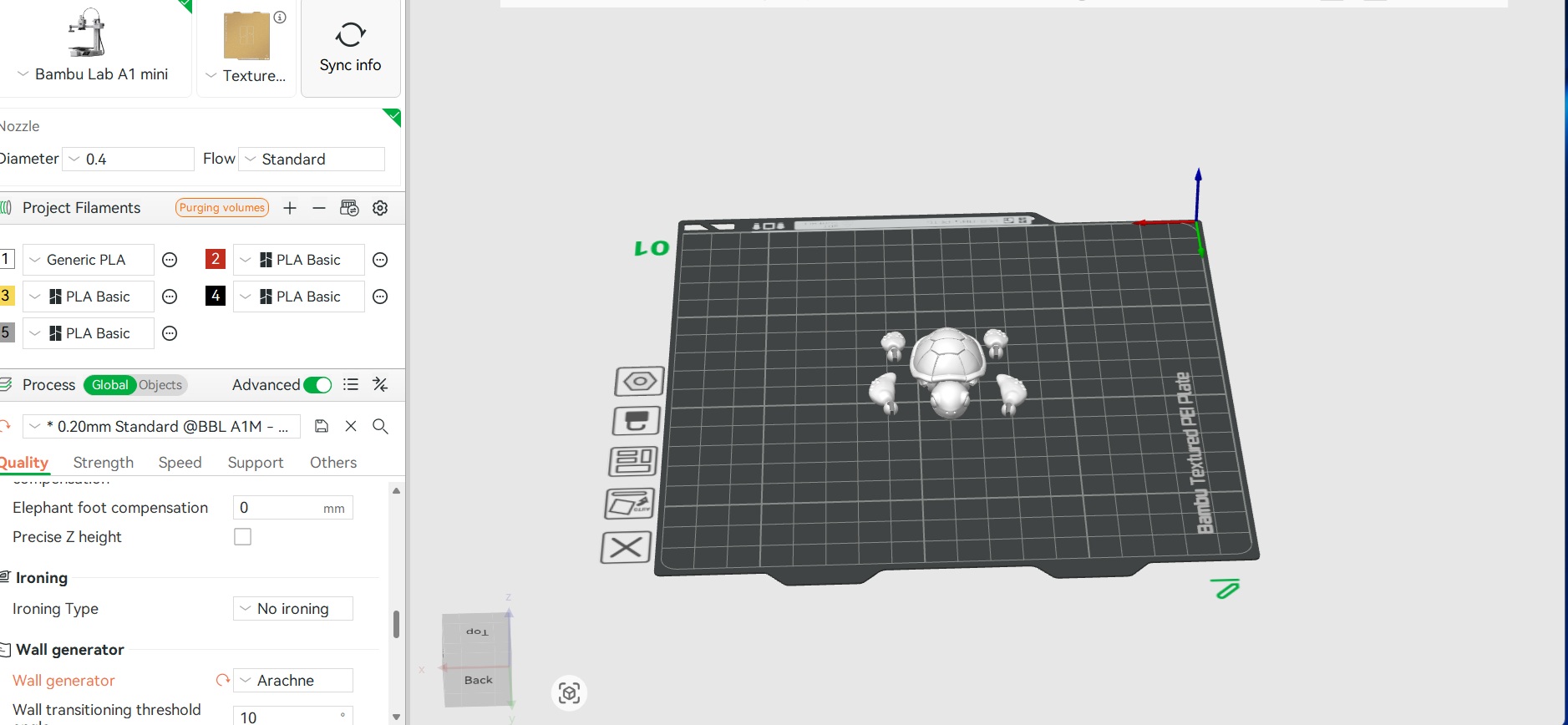The width and height of the screenshot is (1568, 725).
Task: Click the AMS filament sync icon
Action: coord(349,208)
